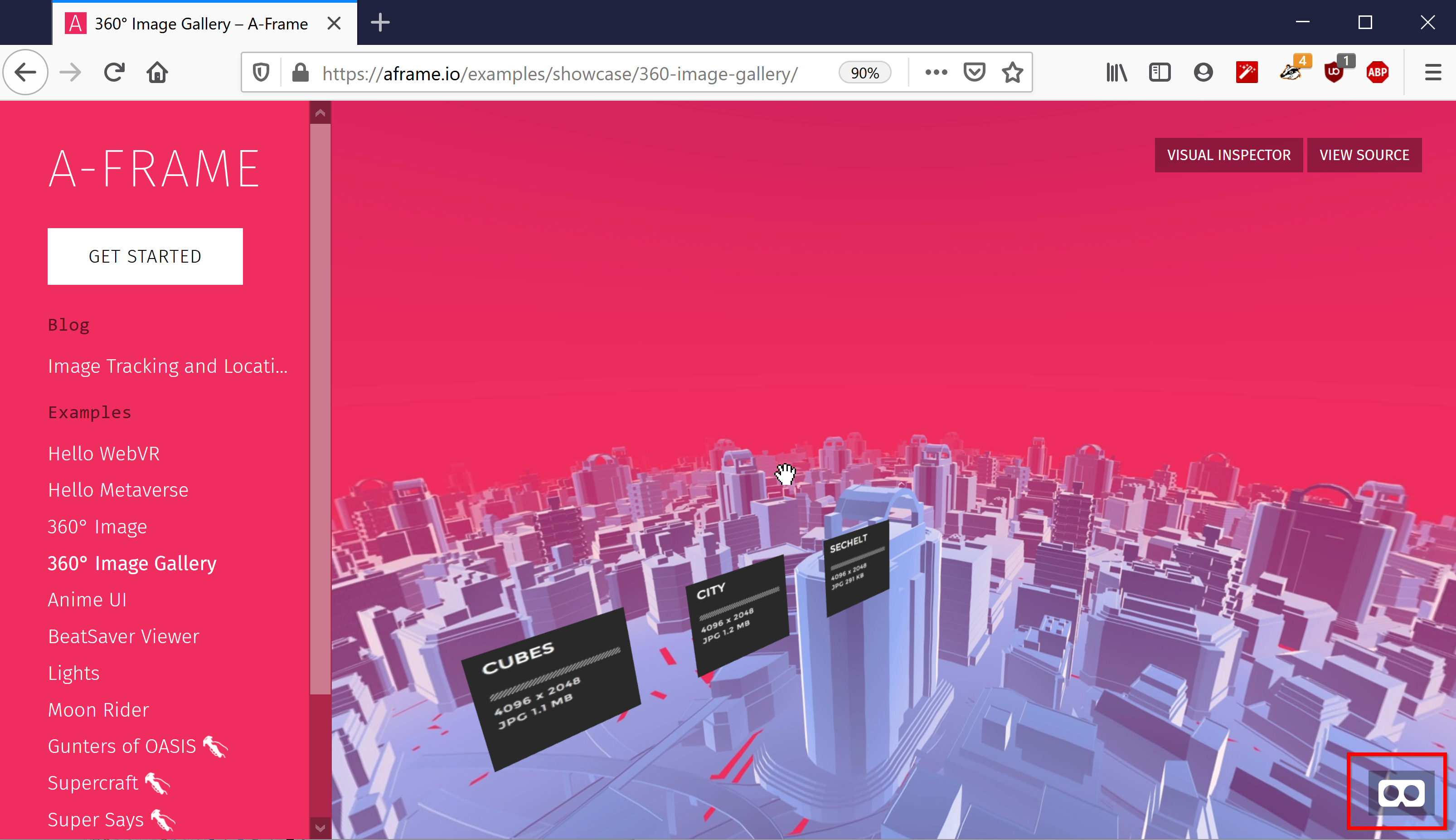This screenshot has width=1456, height=840.
Task: Open the Lights example
Action: point(74,673)
